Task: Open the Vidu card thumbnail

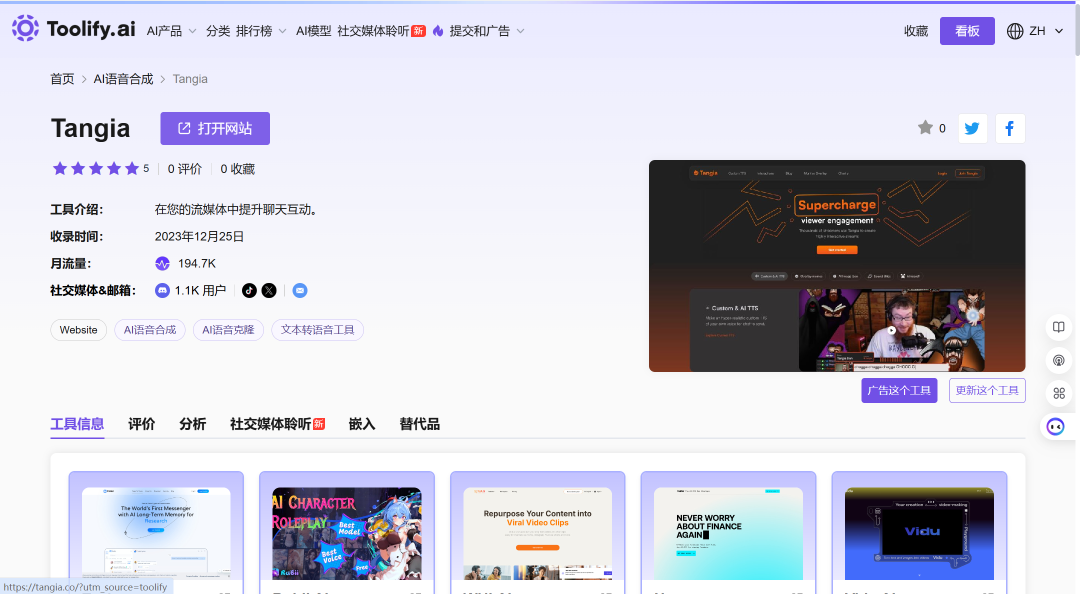Action: pyautogui.click(x=920, y=533)
